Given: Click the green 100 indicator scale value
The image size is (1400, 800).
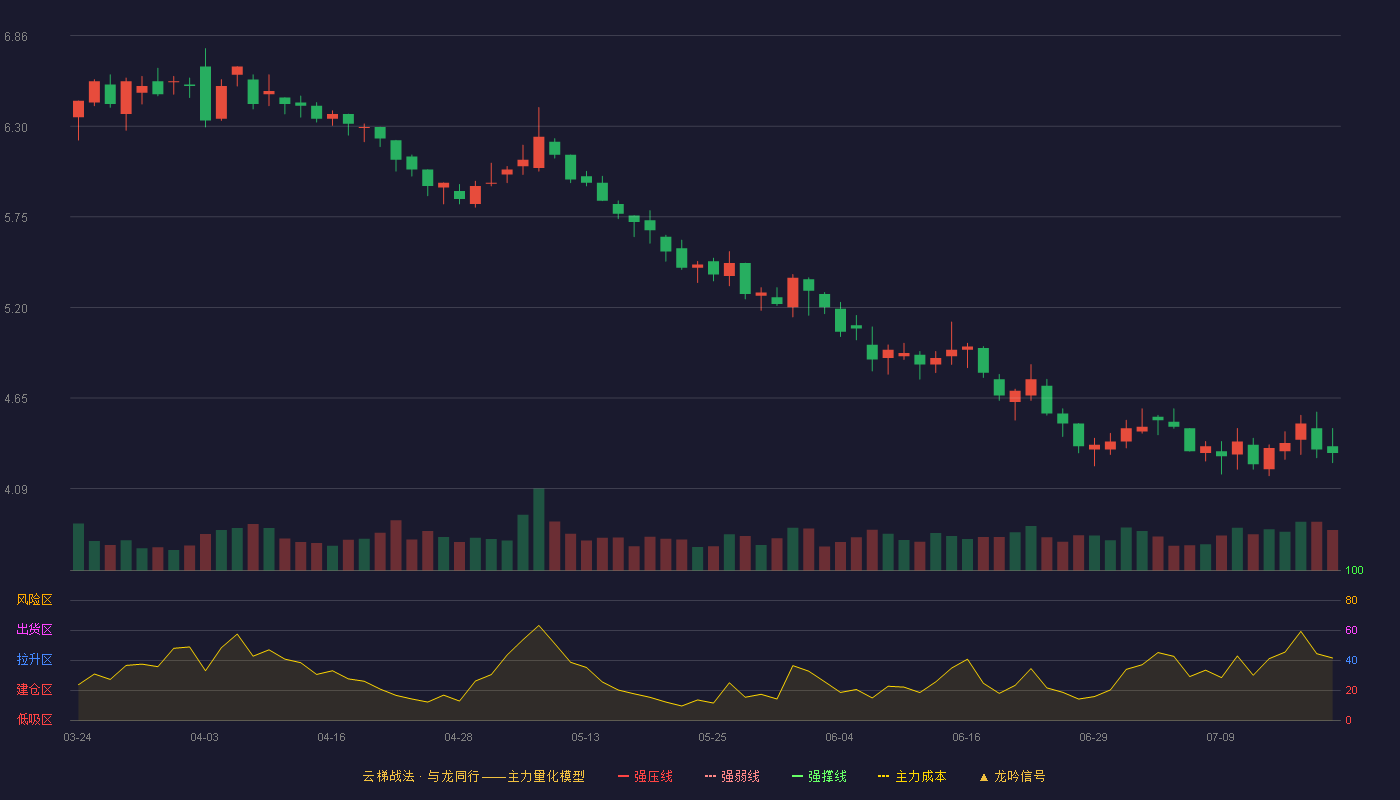Looking at the screenshot, I should coord(1354,571).
